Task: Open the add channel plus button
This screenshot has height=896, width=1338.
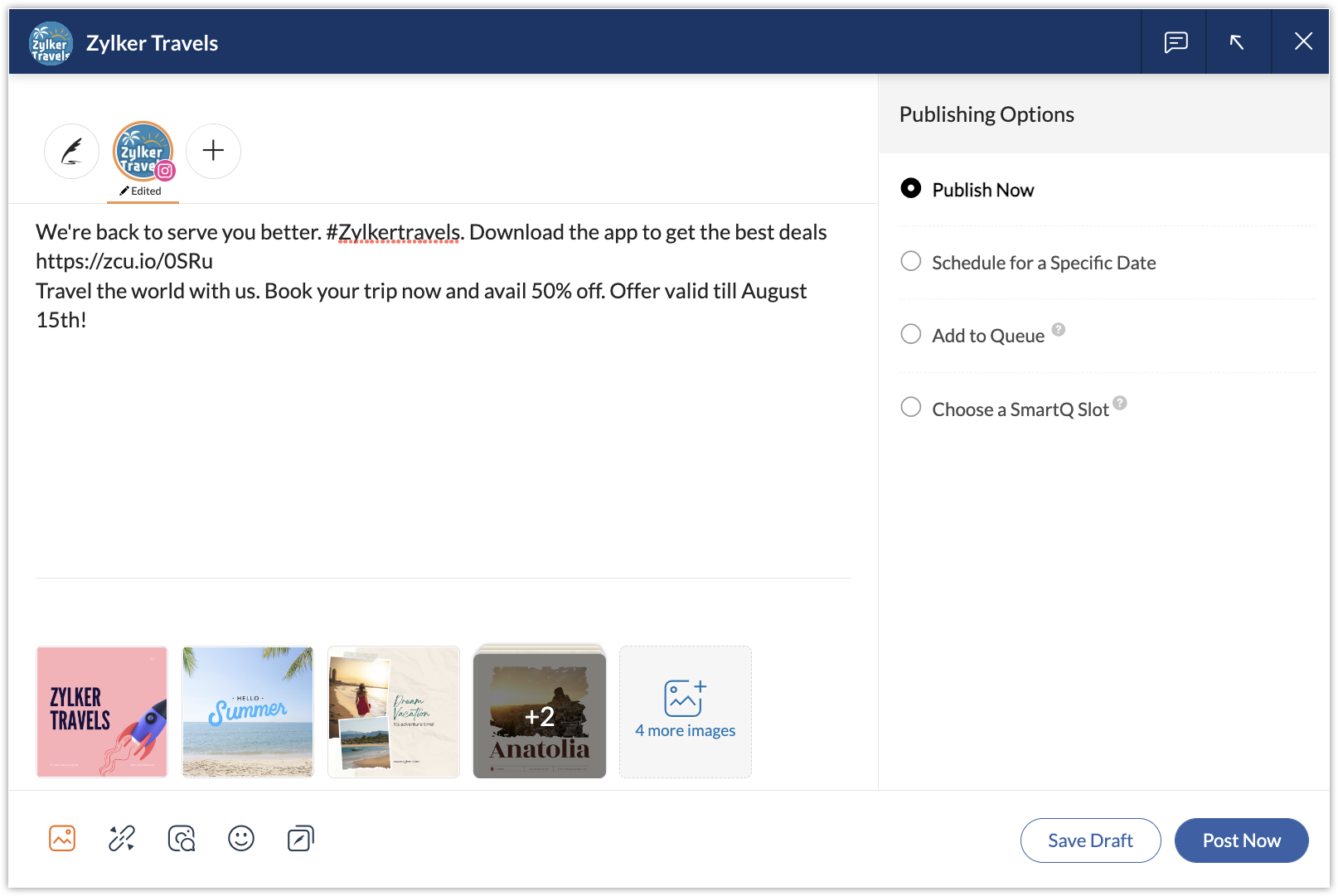Action: tap(213, 151)
